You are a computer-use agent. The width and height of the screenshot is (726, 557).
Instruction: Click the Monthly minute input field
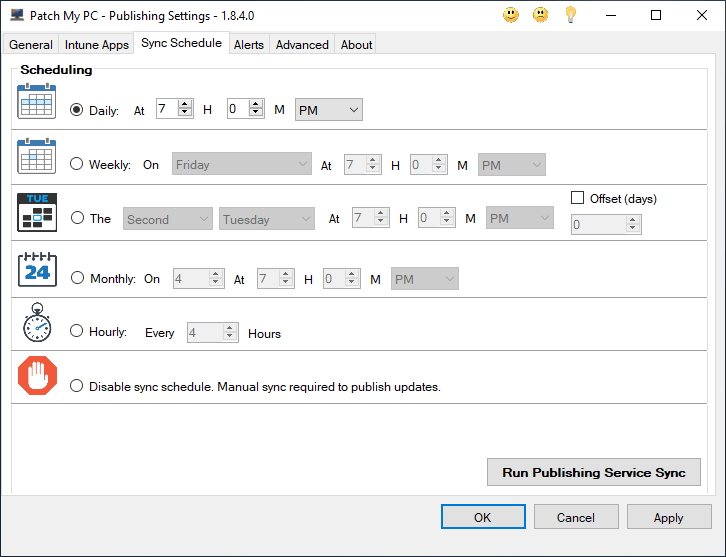tap(334, 279)
